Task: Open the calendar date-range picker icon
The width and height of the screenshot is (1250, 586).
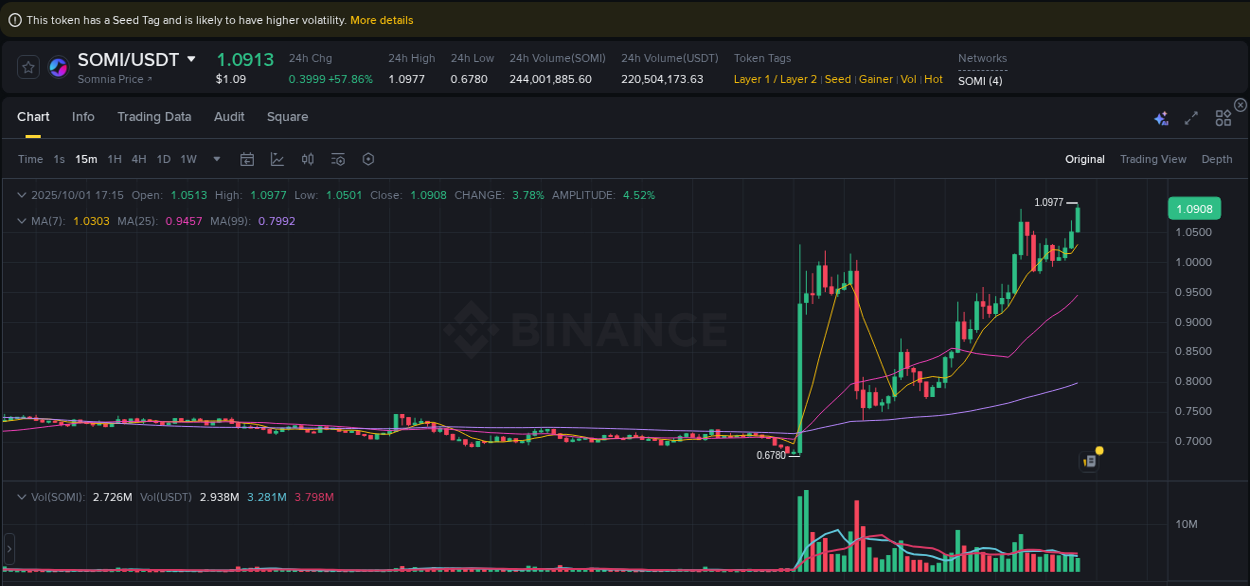Action: point(247,159)
